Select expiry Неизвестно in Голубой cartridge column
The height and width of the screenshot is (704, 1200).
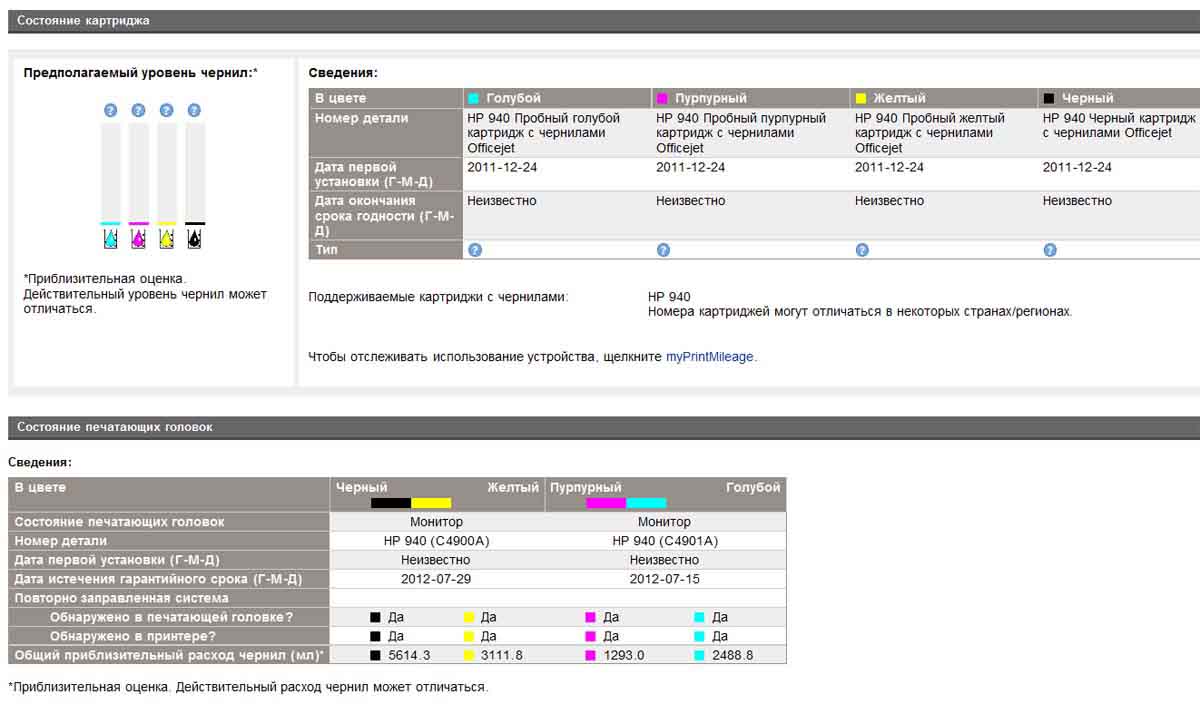[502, 201]
